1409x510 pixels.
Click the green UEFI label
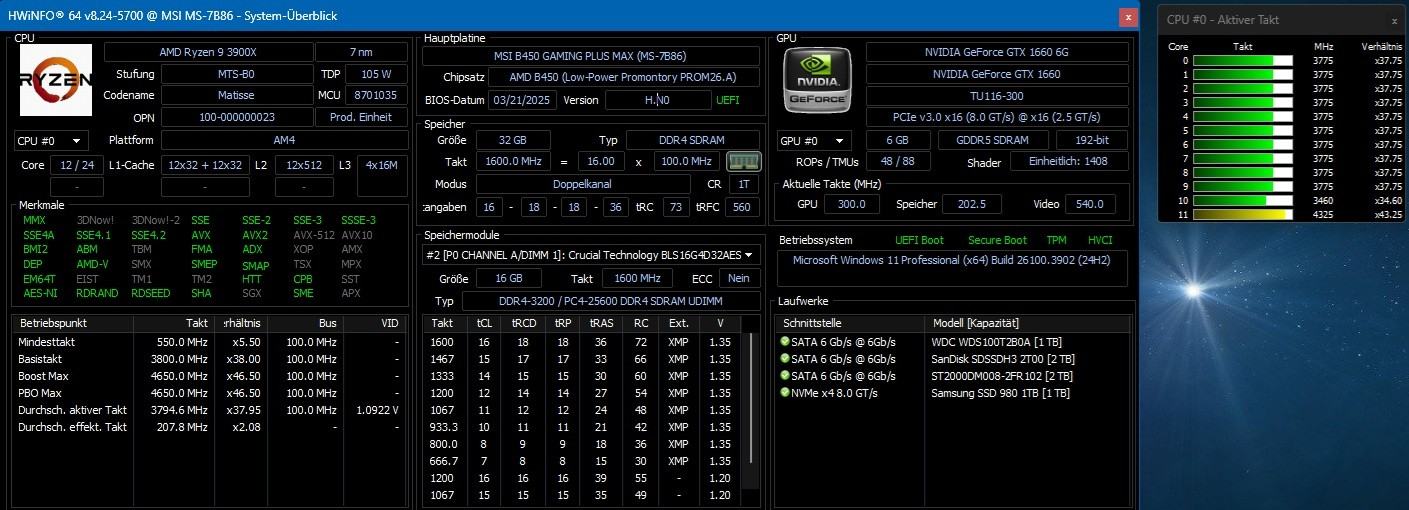coord(728,100)
